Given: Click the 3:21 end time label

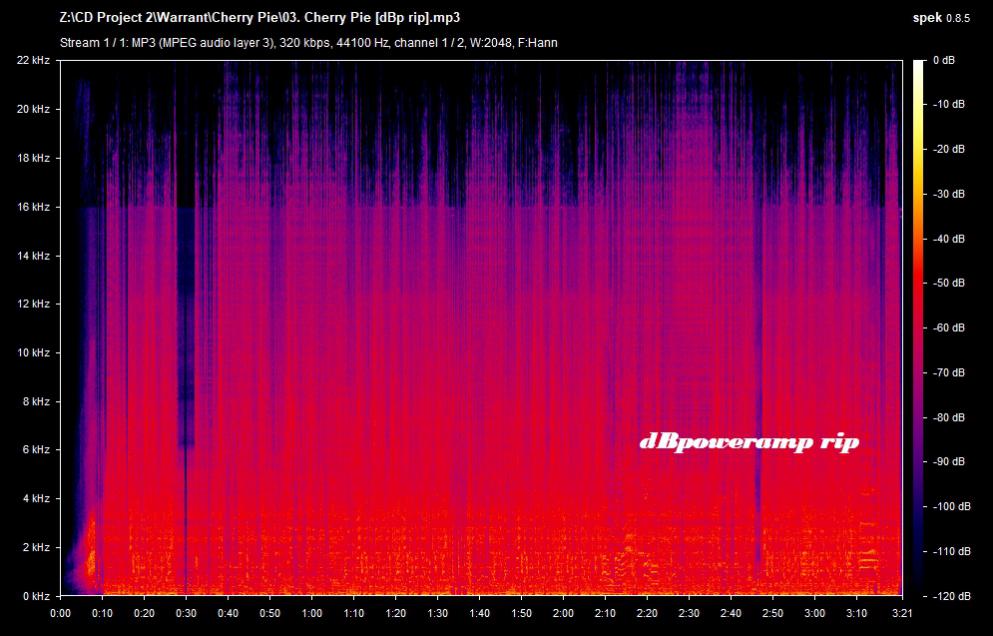Looking at the screenshot, I should (x=901, y=613).
